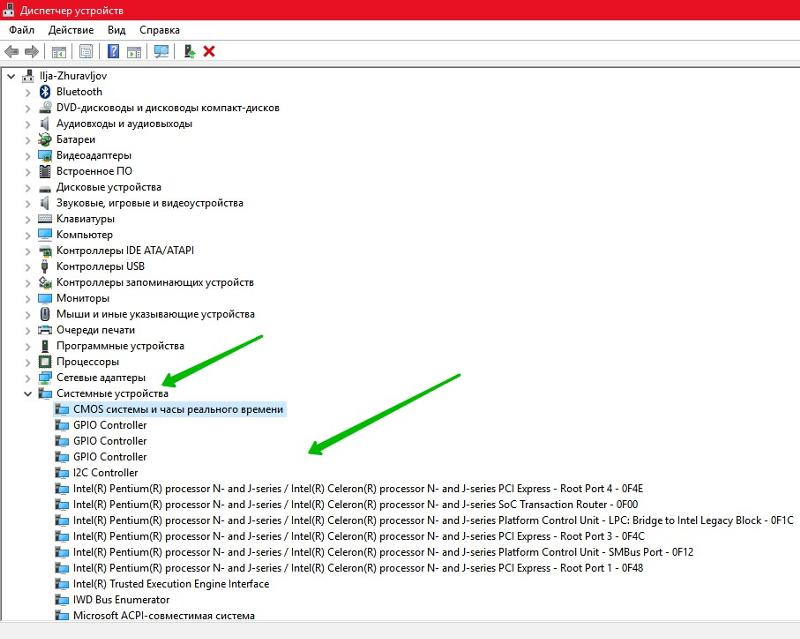Select SMBus Port - 0F12 device
Screen dimensions: 800x639
pyautogui.click(x=383, y=552)
